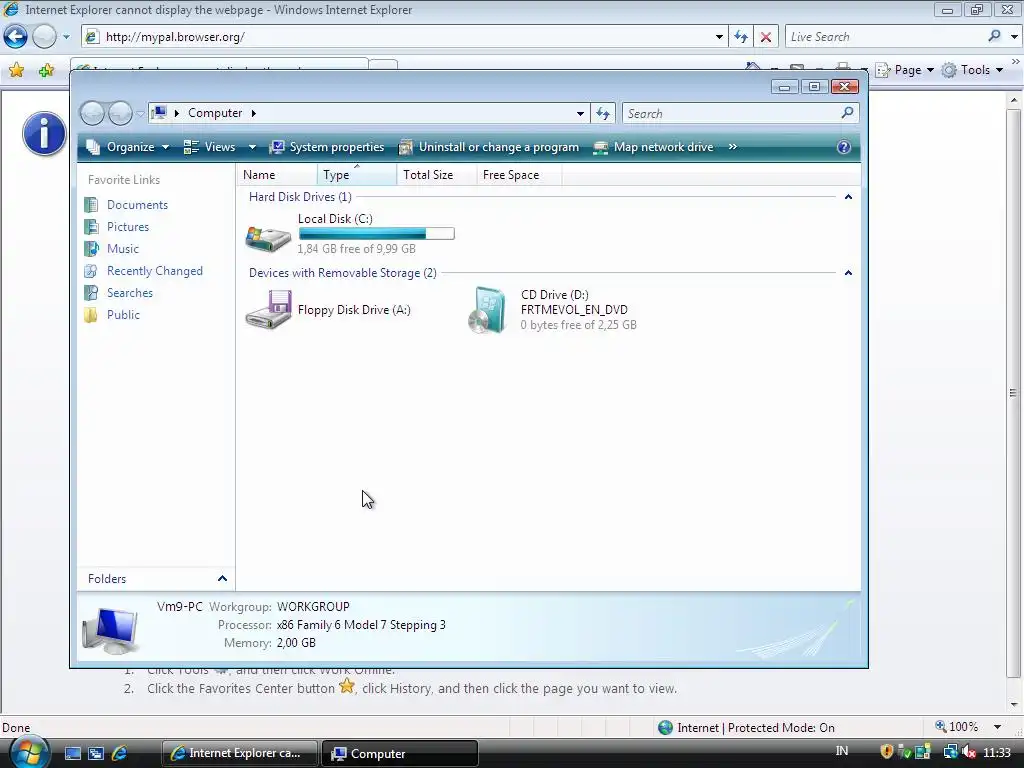The width and height of the screenshot is (1024, 768).
Task: Open Pictures favorite link
Action: [127, 227]
